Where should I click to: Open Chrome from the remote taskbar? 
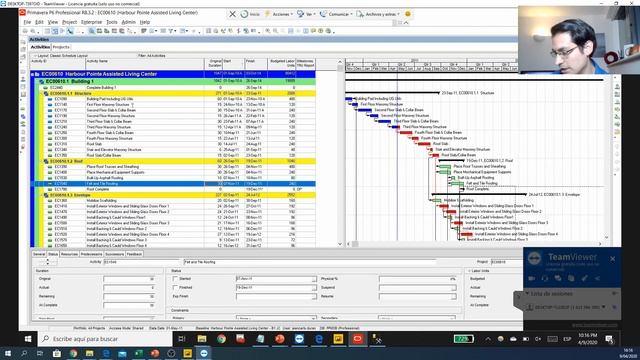(221, 339)
